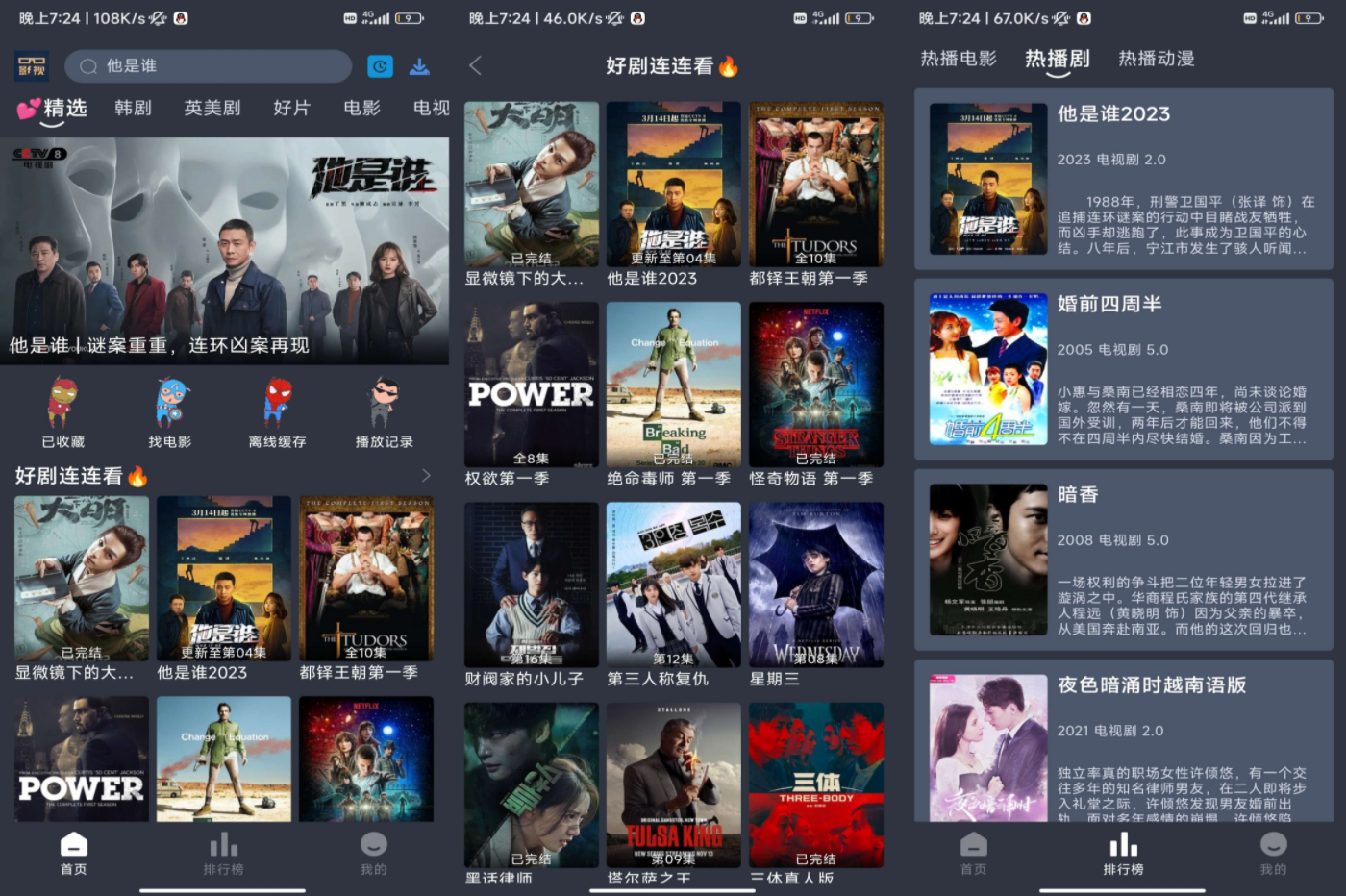Switch to the 英美剧 tab

[x=212, y=108]
